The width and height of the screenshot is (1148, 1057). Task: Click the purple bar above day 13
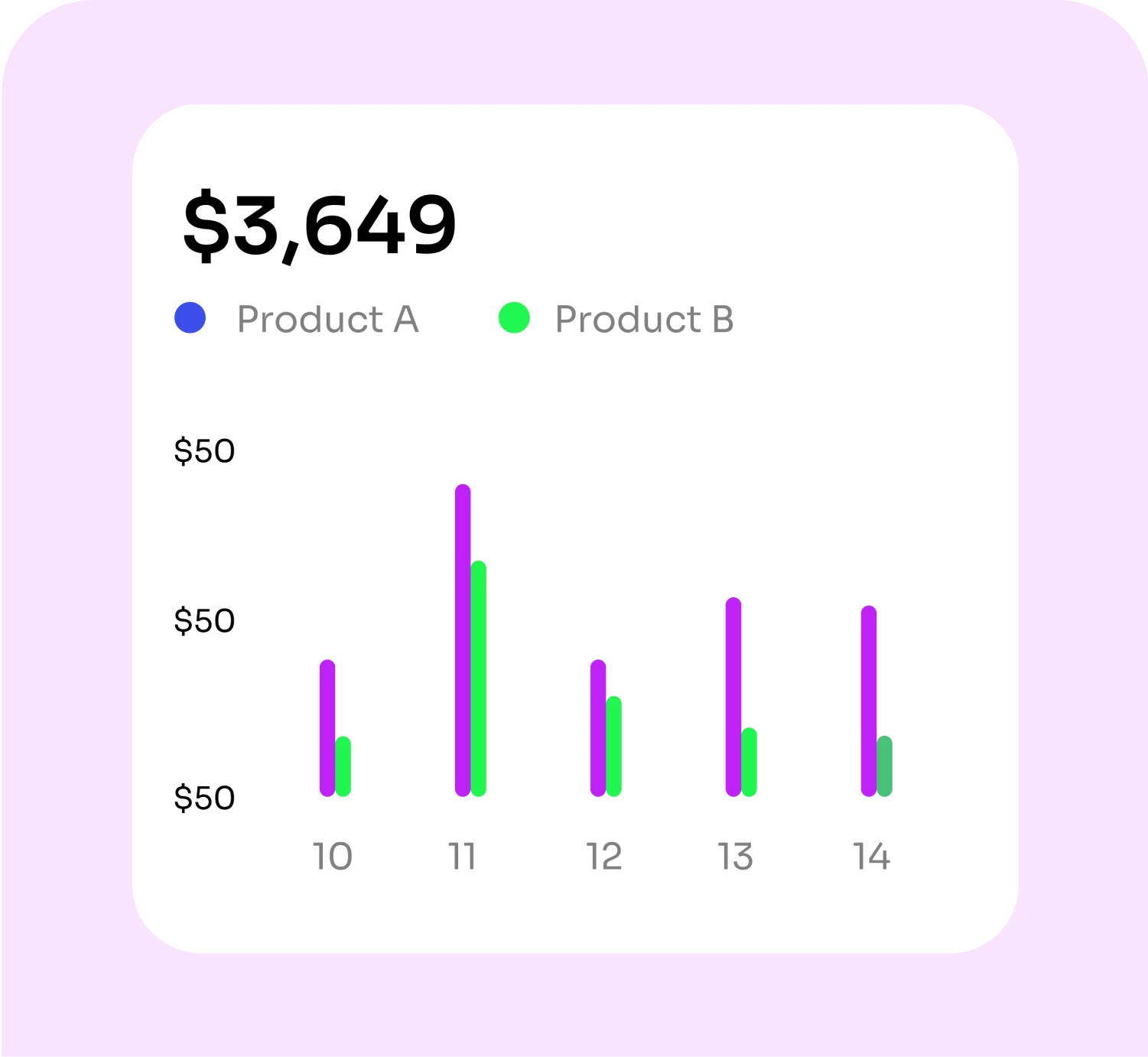pyautogui.click(x=733, y=697)
